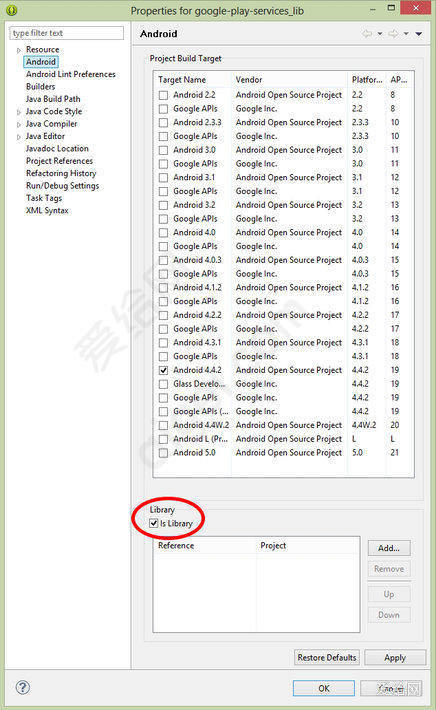Viewport: 436px width, 710px height.
Task: Click the help question mark icon
Action: click(23, 687)
